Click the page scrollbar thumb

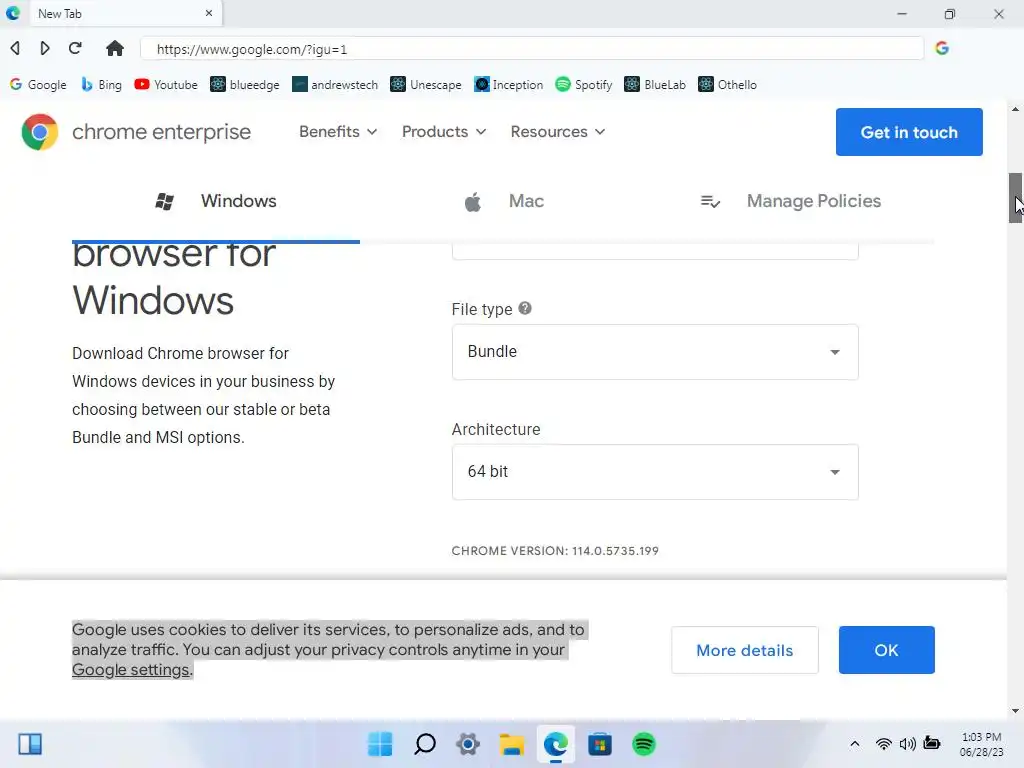[x=1015, y=198]
